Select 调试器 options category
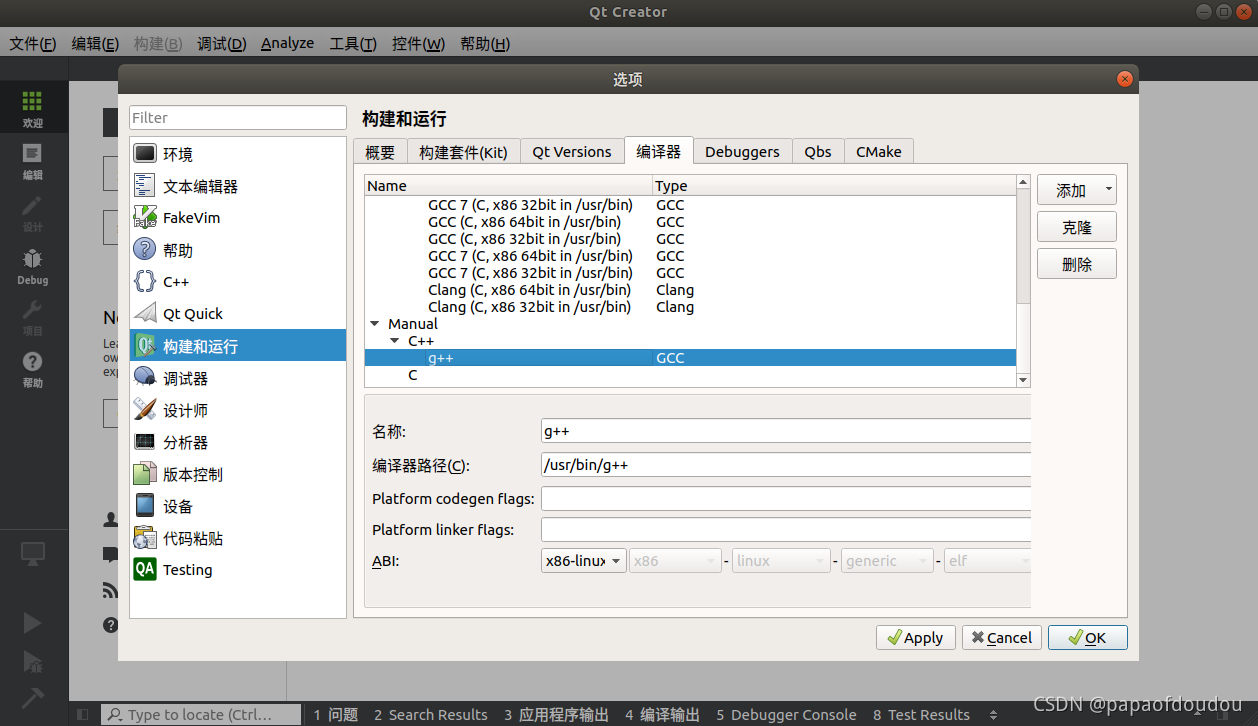 (x=238, y=378)
